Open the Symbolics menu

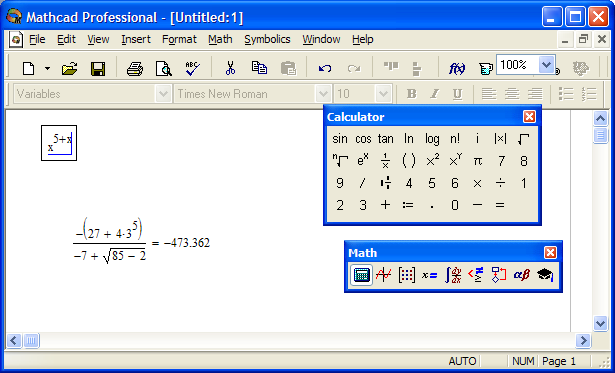click(x=267, y=39)
